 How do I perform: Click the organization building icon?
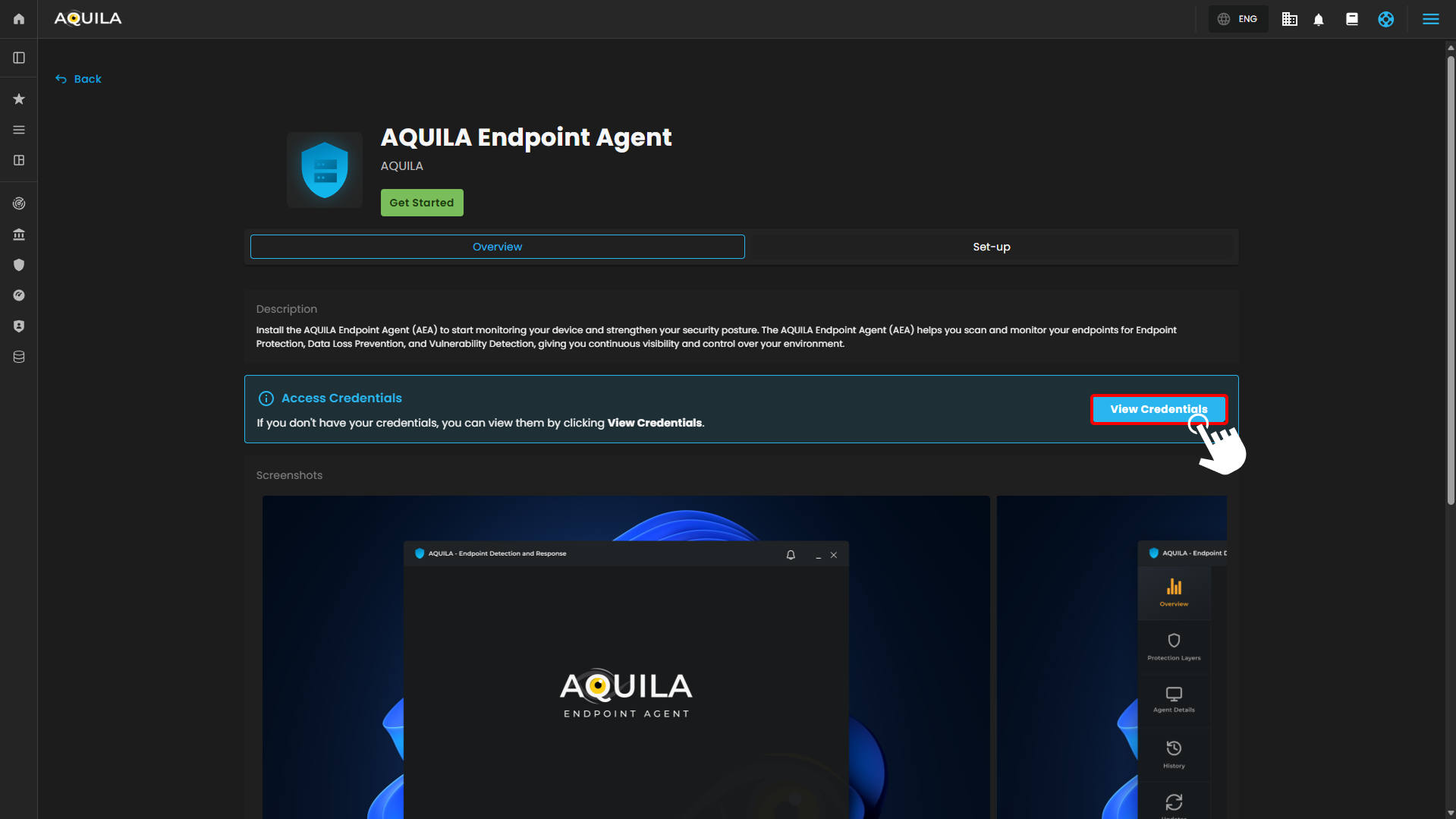tap(1289, 19)
